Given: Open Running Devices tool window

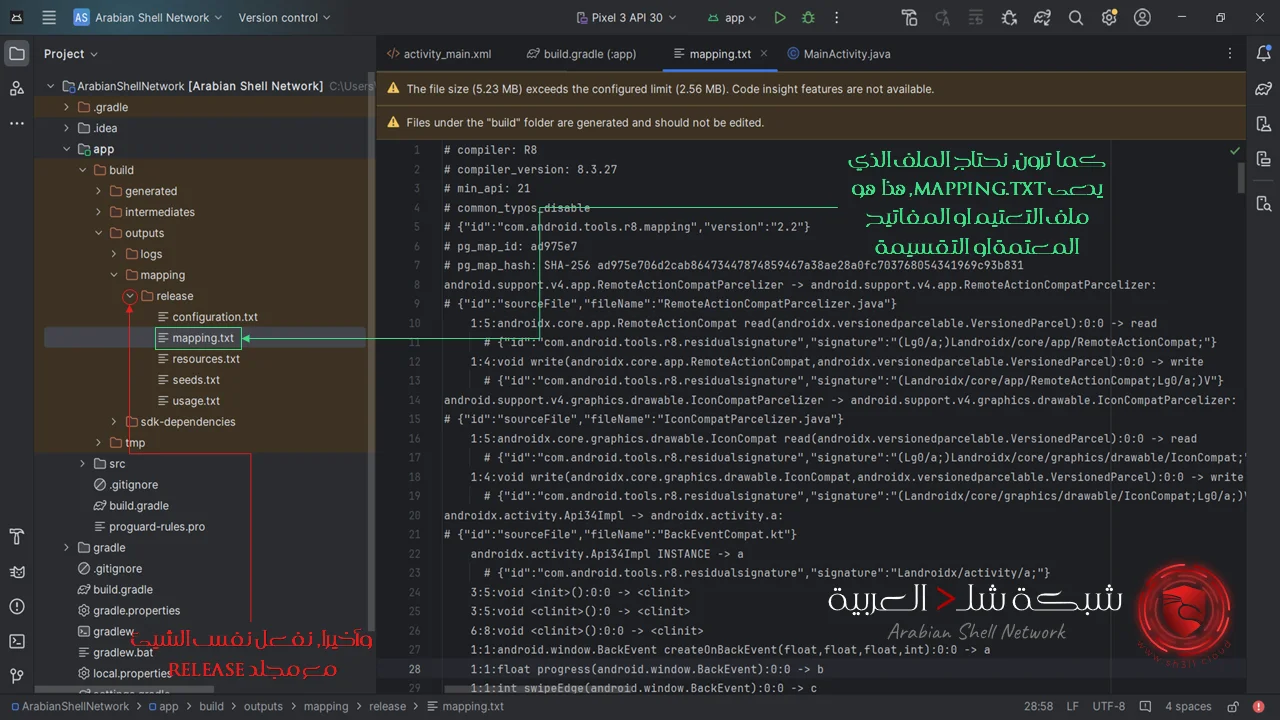Looking at the screenshot, I should pyautogui.click(x=1263, y=158).
